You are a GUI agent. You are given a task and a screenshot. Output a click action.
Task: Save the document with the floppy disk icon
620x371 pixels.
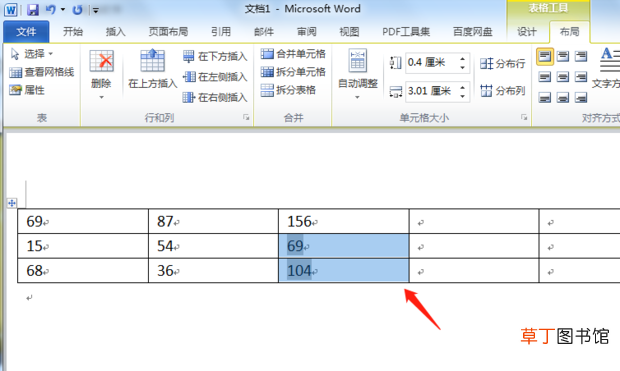coord(33,9)
